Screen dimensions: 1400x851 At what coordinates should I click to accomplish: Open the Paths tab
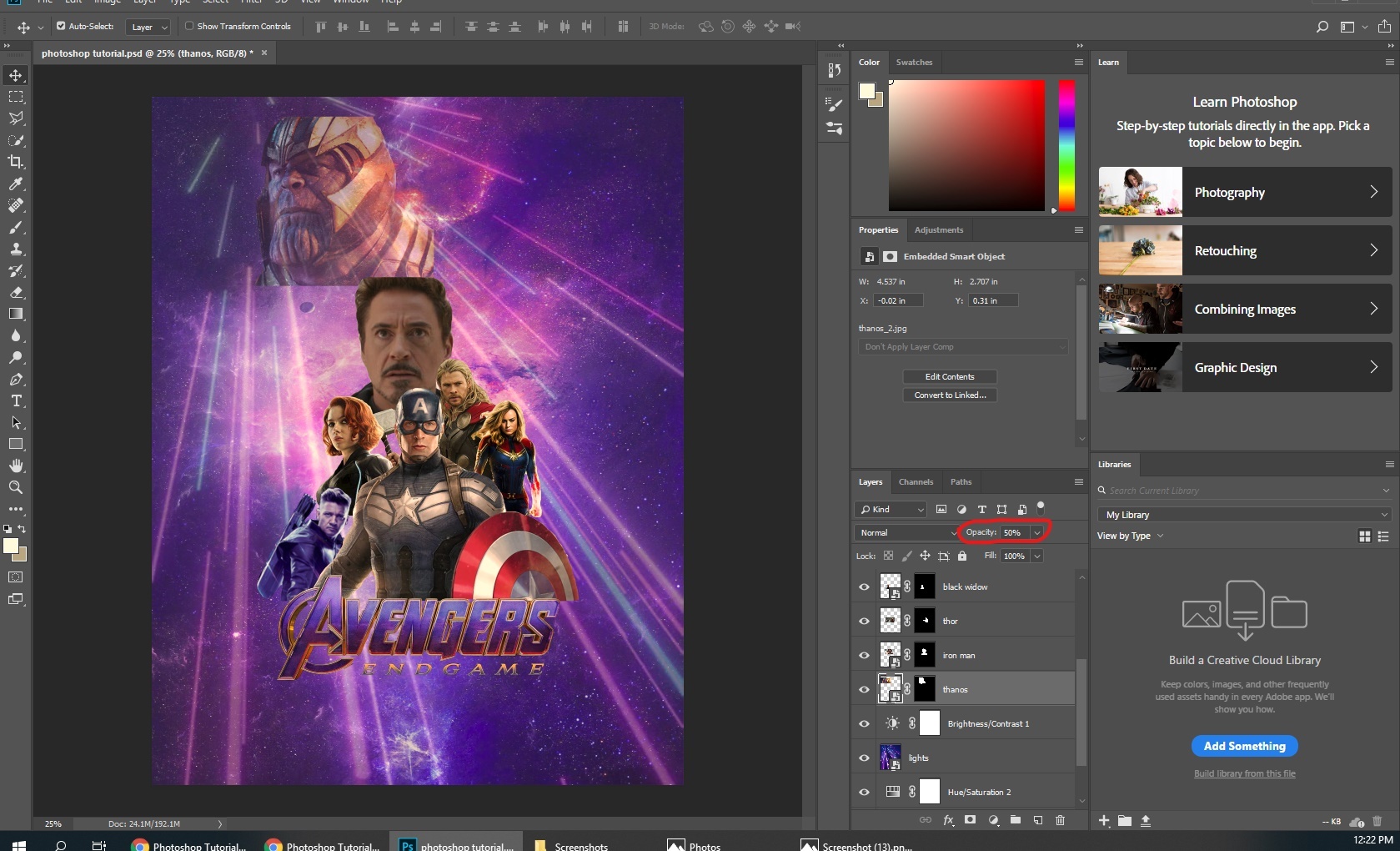961,481
